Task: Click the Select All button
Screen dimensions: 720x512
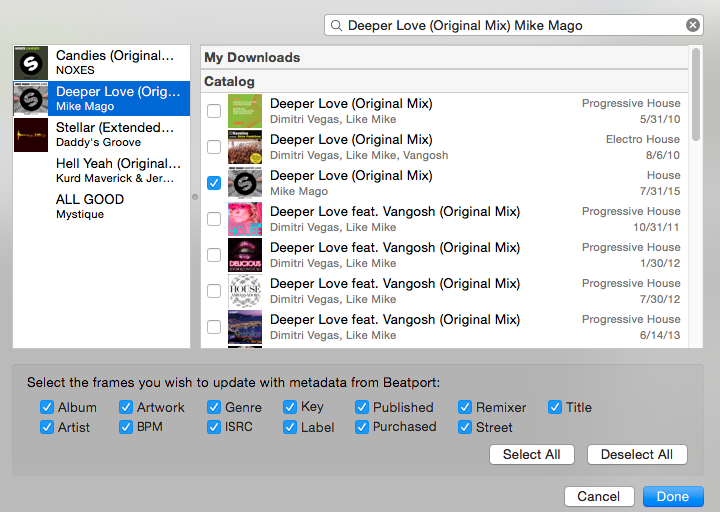Action: pos(531,454)
